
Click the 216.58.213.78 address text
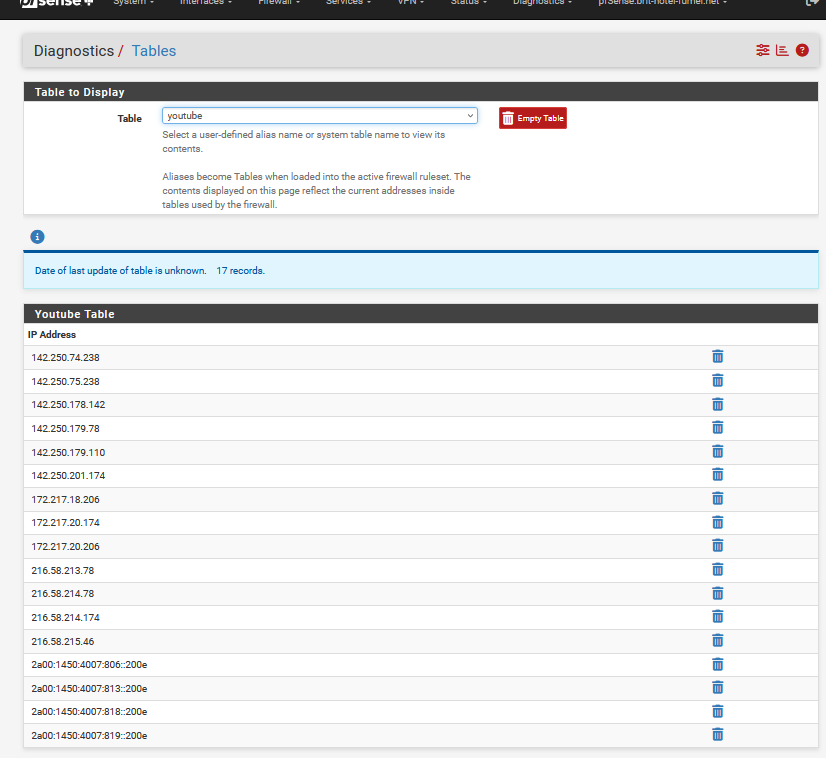[x=63, y=570]
